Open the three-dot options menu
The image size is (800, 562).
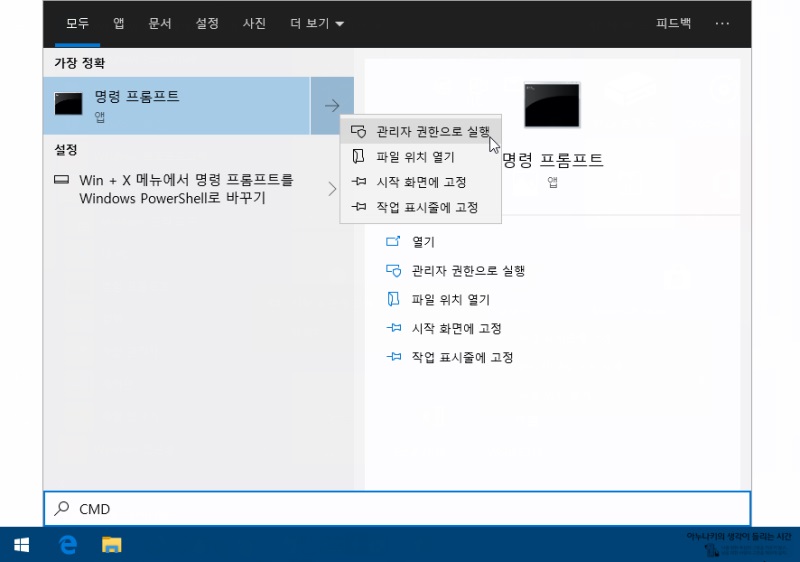coord(722,23)
